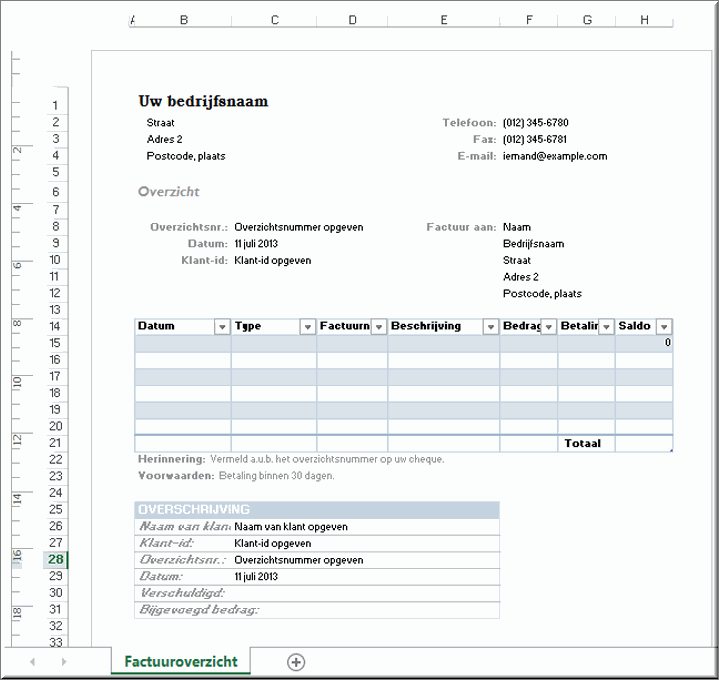Open the Beschrijving column filter dropdown
This screenshot has width=719, height=680.
click(x=491, y=327)
